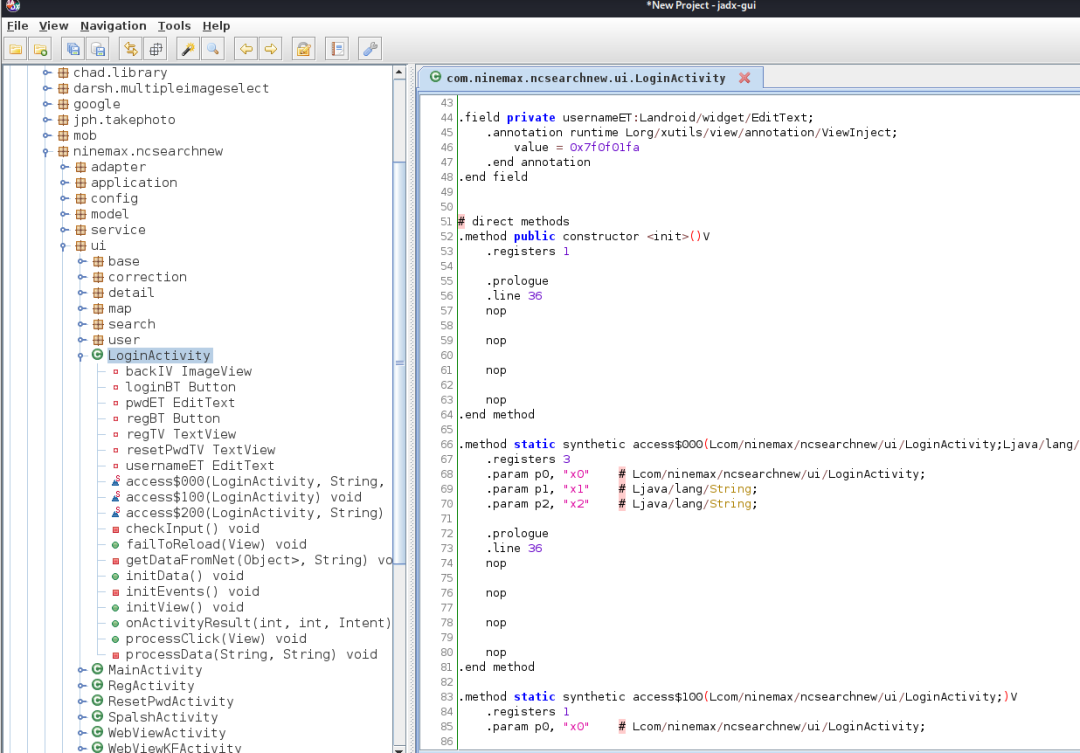Open the Tools menu
Viewport: 1080px width, 753px height.
click(x=174, y=26)
